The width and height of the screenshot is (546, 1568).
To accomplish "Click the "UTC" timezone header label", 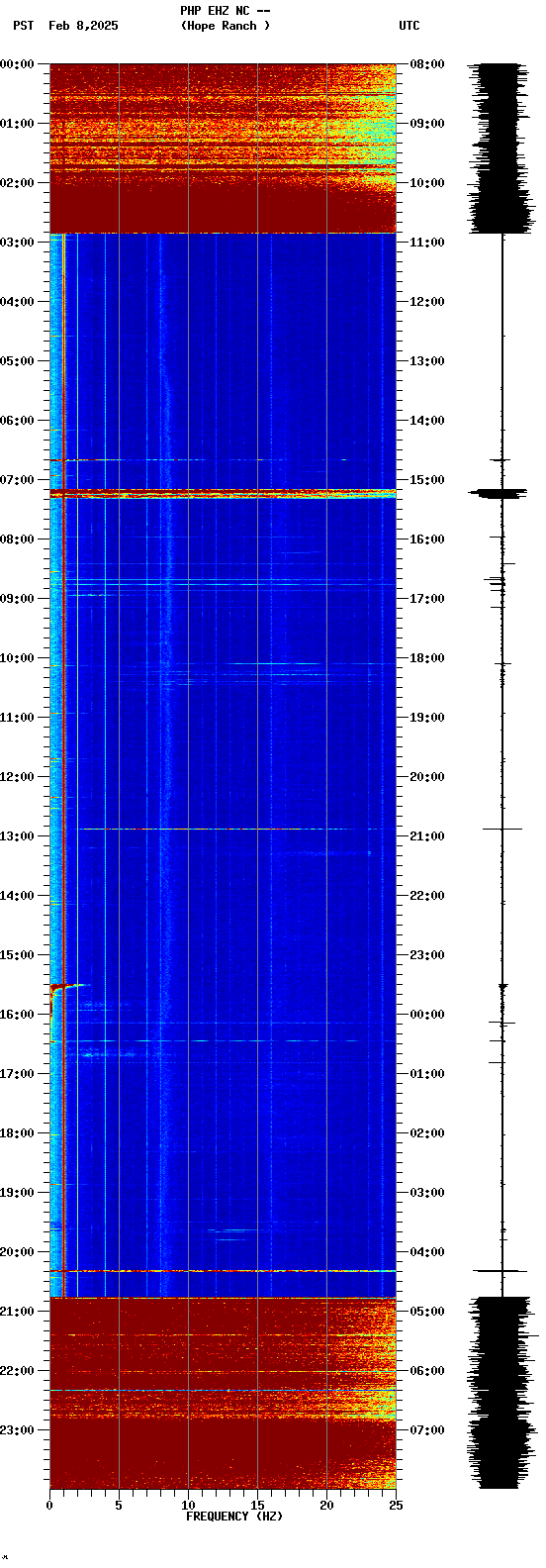I will click(409, 26).
